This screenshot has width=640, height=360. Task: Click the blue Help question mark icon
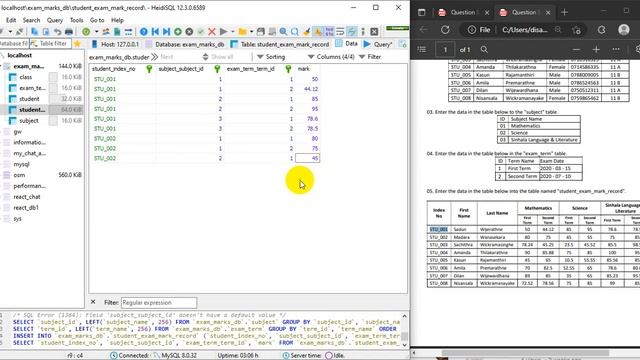144,31
